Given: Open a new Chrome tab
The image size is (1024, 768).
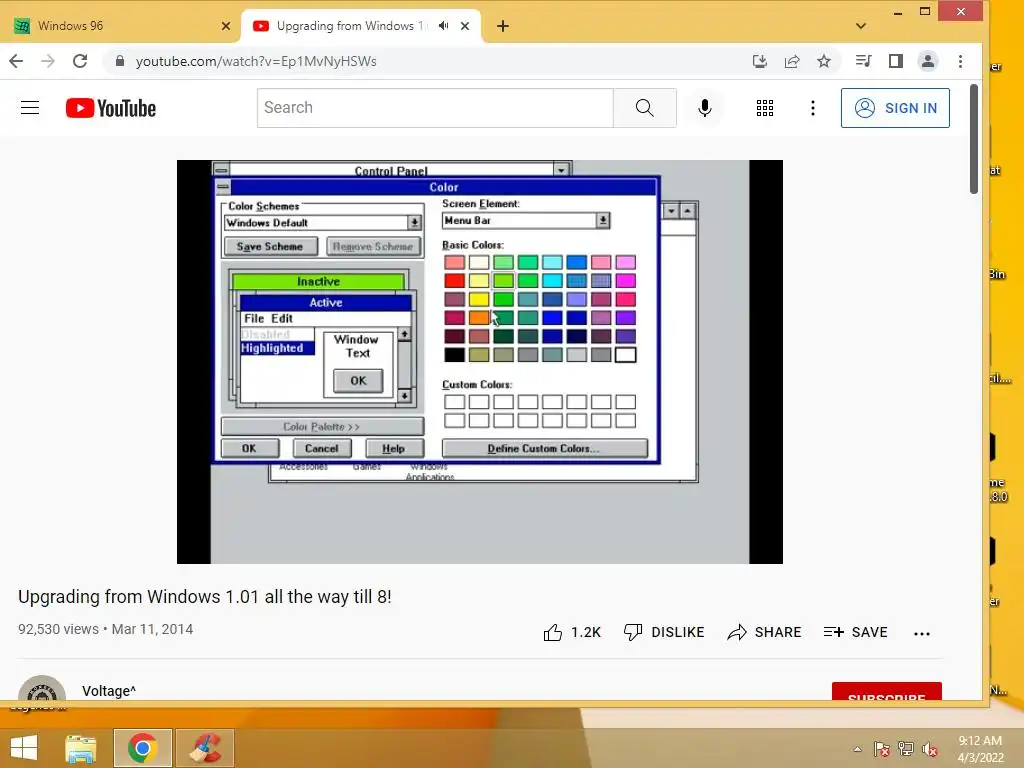Looking at the screenshot, I should pos(502,26).
